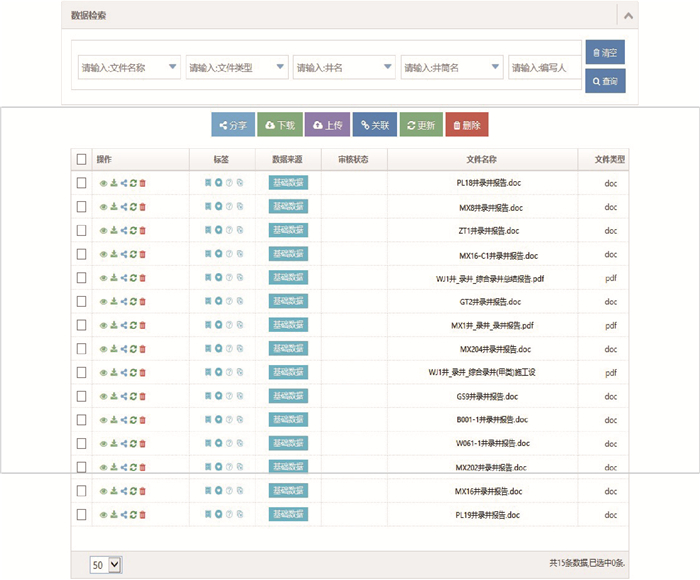Click share icon in ZT1井录井报告.doc row

pyautogui.click(x=123, y=231)
